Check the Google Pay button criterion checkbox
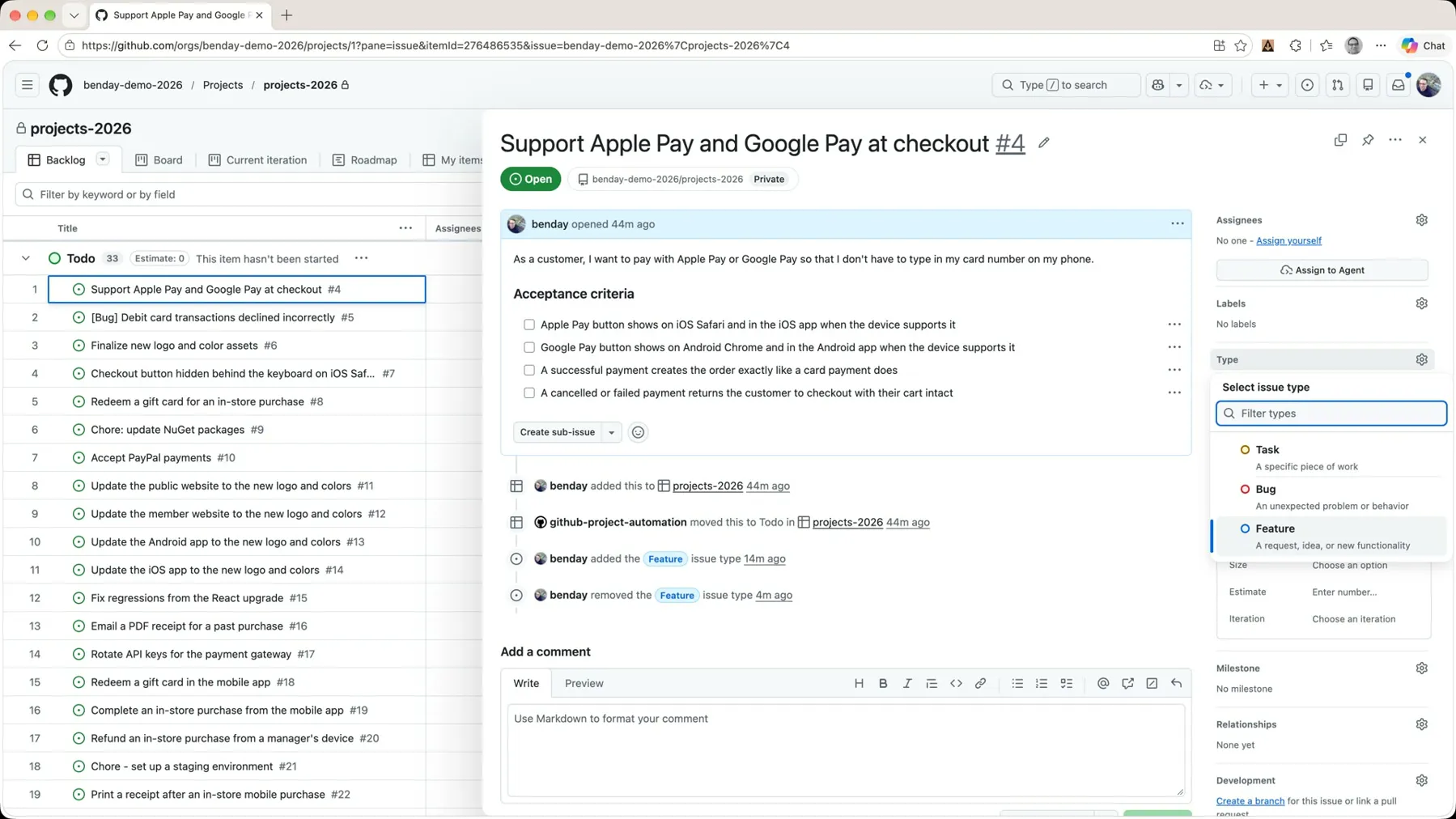 click(x=529, y=347)
